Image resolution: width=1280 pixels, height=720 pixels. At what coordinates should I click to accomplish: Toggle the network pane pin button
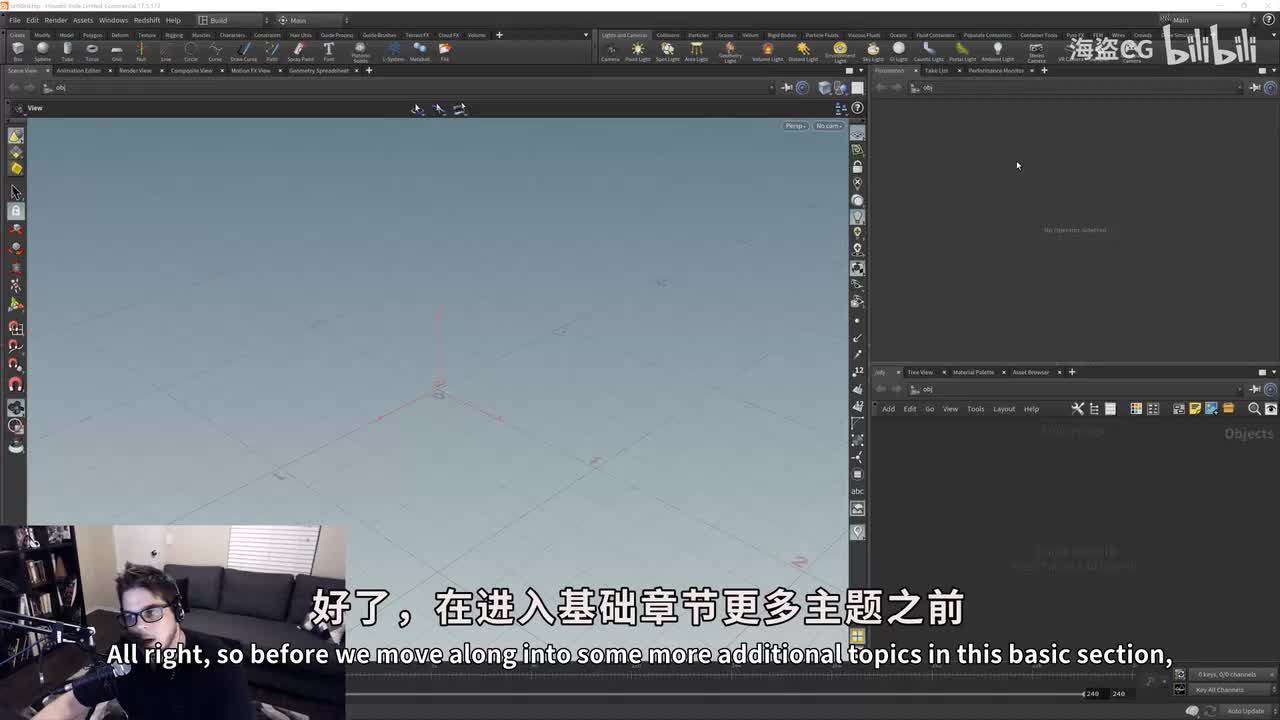point(1255,389)
